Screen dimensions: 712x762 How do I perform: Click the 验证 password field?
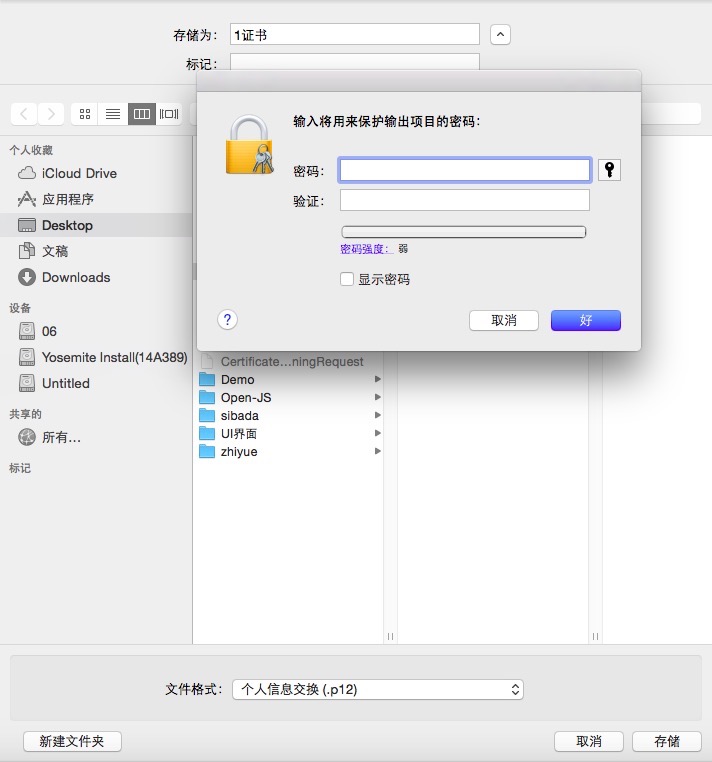pos(464,201)
